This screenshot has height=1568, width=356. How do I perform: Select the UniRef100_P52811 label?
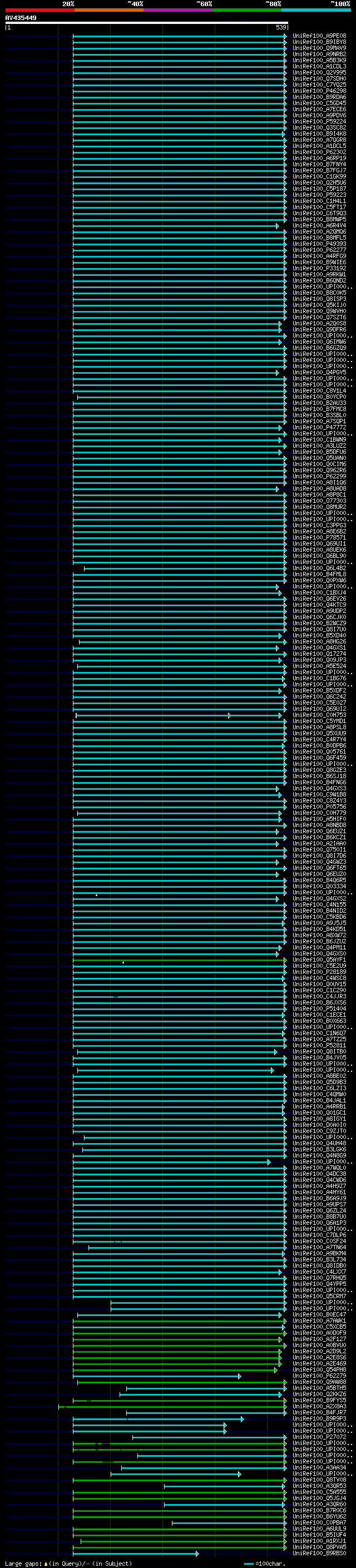[319, 1045]
